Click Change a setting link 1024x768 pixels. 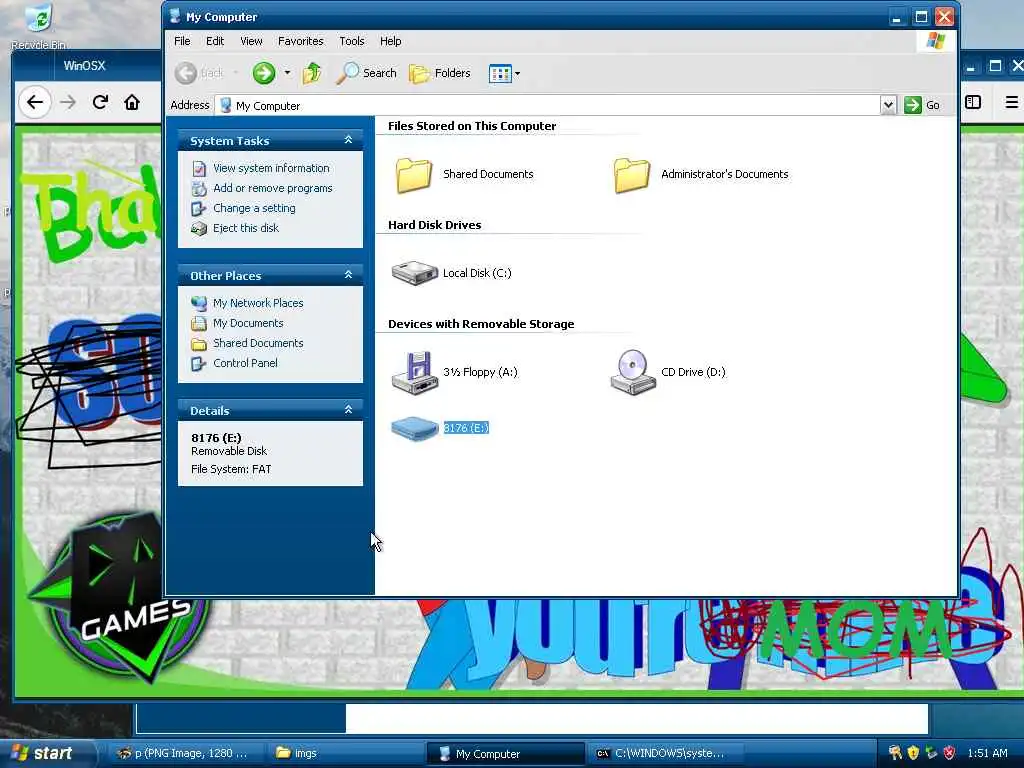[254, 208]
